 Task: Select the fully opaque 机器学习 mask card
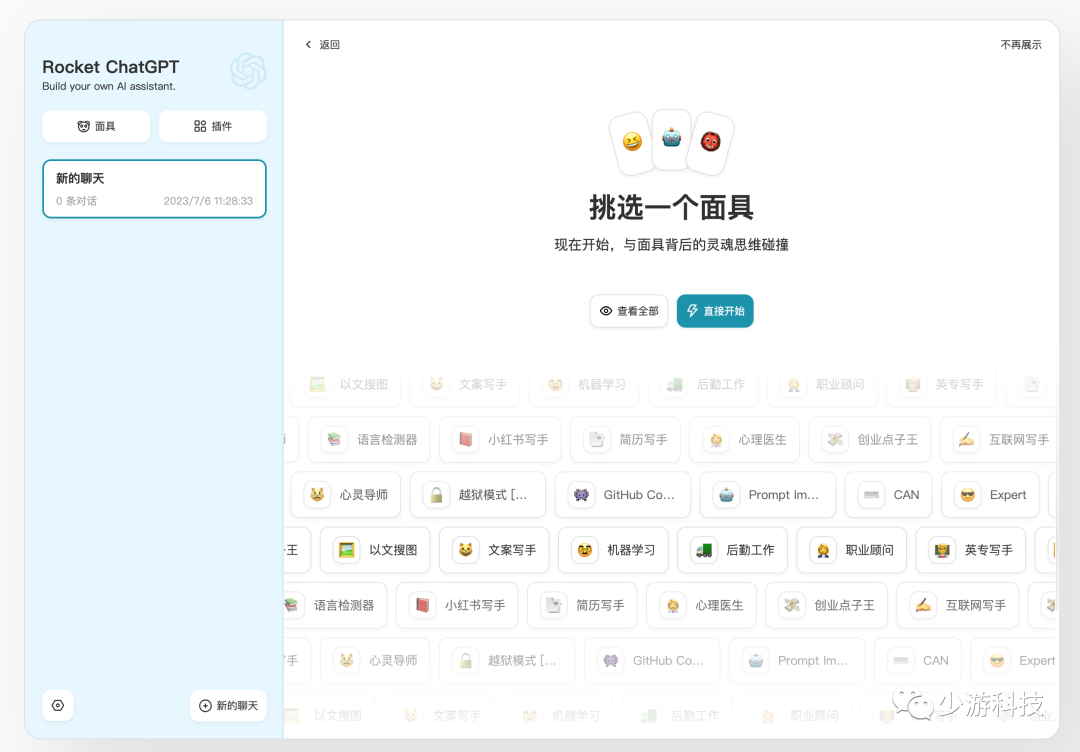pyautogui.click(x=614, y=550)
